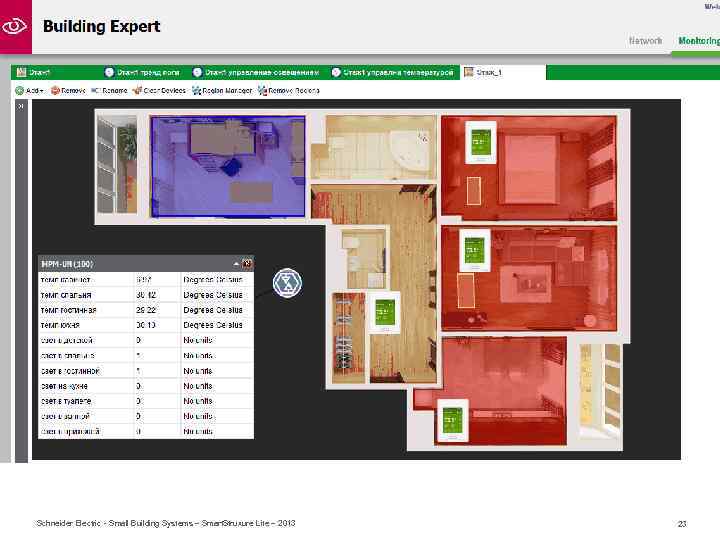The width and height of the screenshot is (720, 540).
Task: Open the Network tab
Action: click(x=646, y=41)
